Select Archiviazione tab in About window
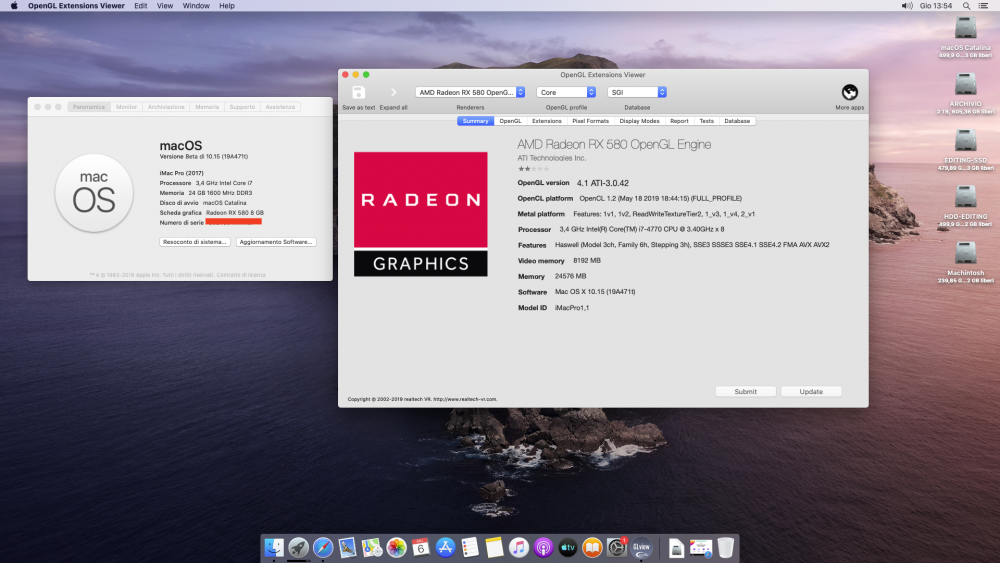Screen dimensions: 1000x563 pyautogui.click(x=166, y=107)
